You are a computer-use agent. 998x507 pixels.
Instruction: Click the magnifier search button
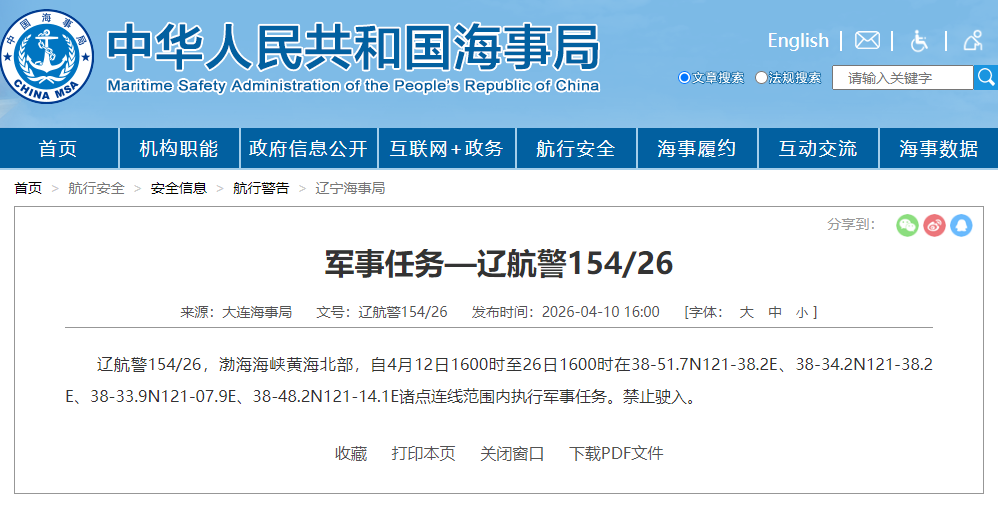pyautogui.click(x=985, y=77)
